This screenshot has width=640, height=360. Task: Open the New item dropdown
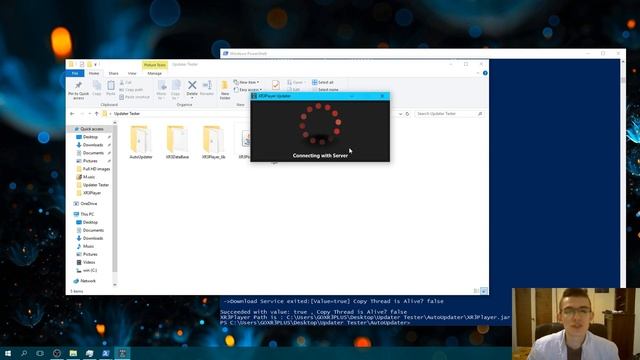coord(247,82)
